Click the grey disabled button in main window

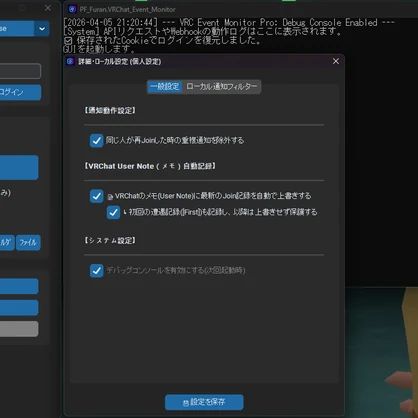tap(19, 329)
